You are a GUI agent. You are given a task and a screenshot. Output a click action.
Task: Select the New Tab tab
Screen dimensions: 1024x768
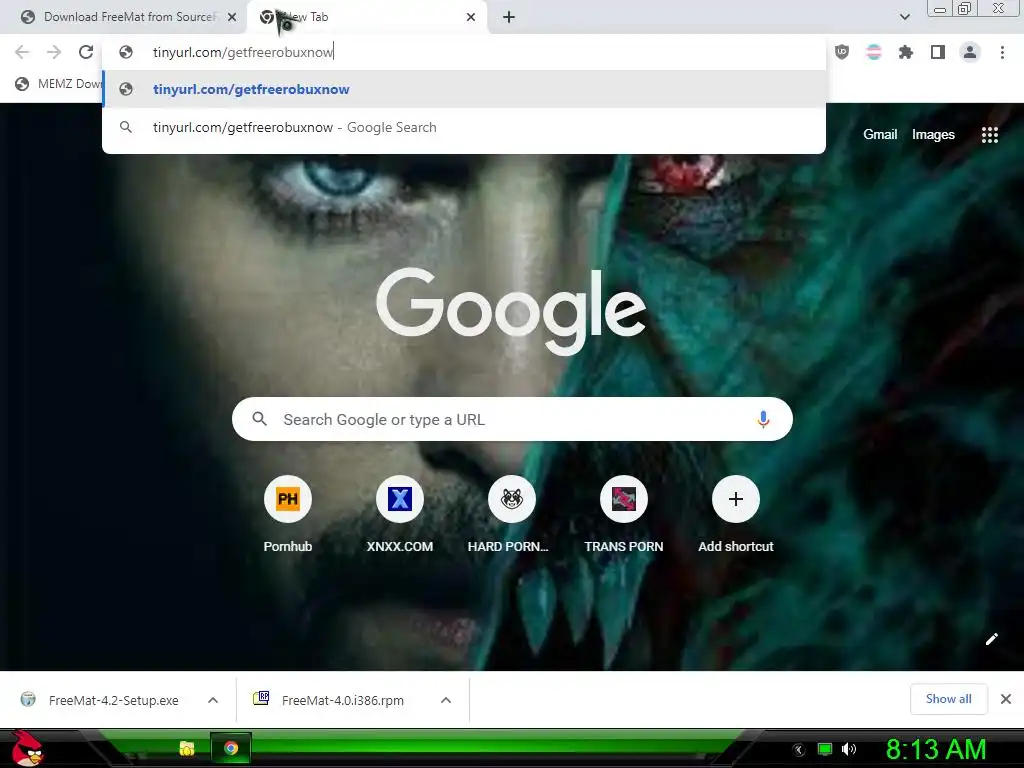click(x=367, y=17)
